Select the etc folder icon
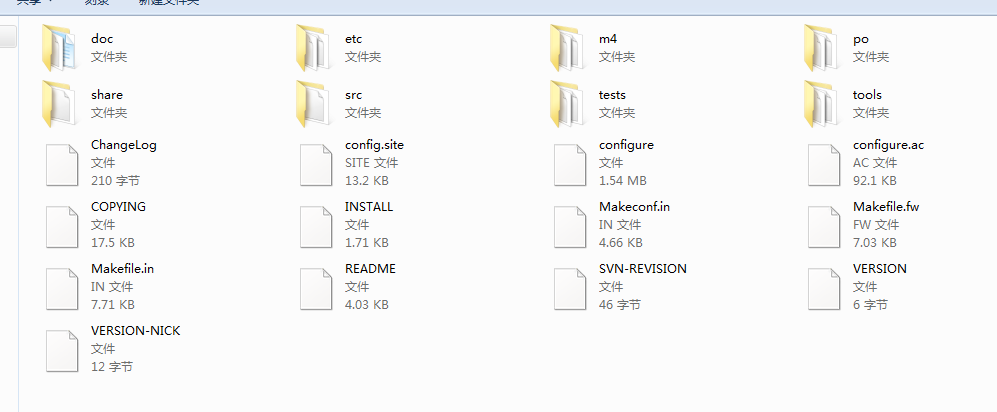The height and width of the screenshot is (412, 997). point(314,48)
